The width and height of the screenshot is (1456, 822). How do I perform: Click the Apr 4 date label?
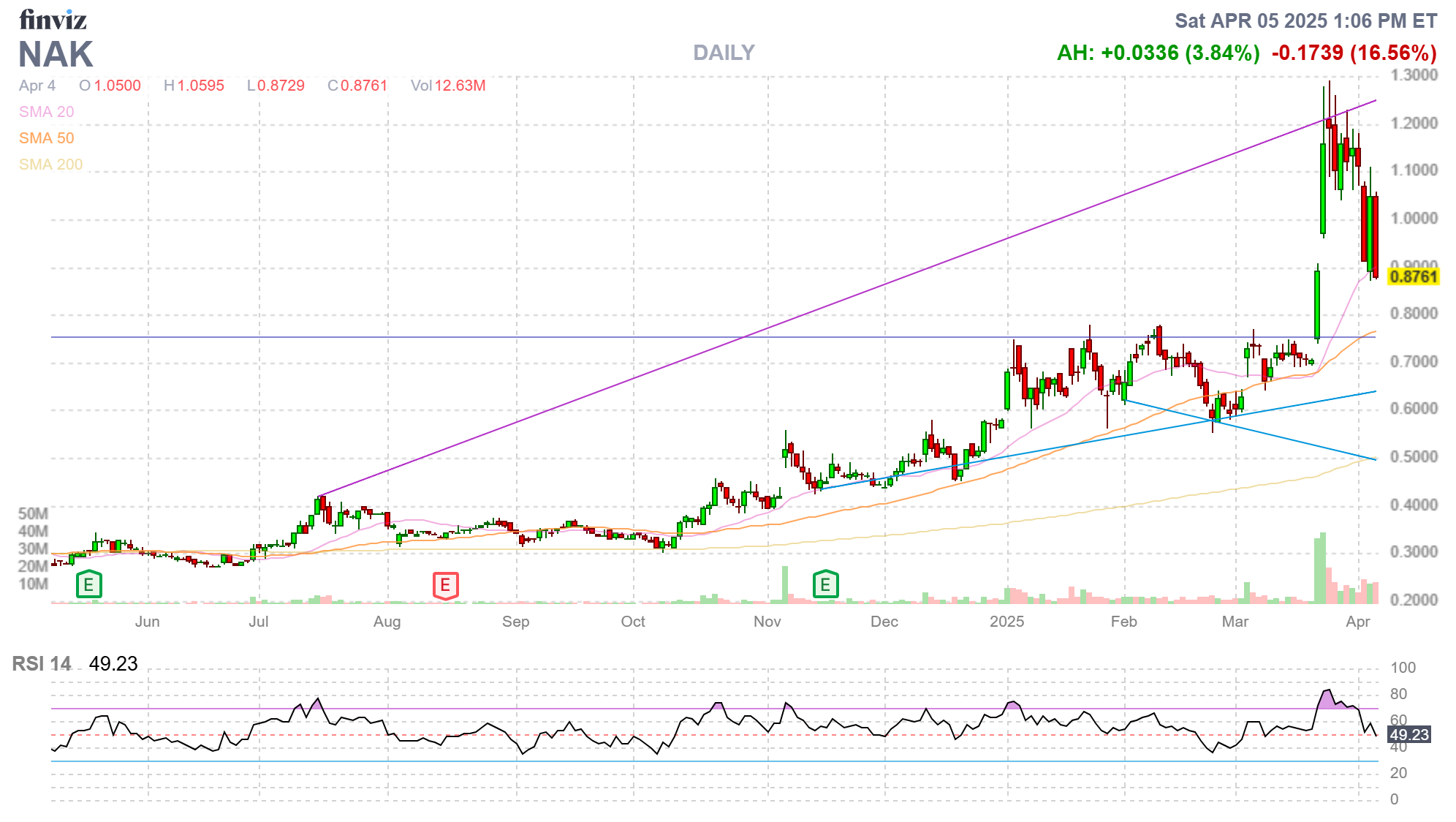(x=37, y=86)
